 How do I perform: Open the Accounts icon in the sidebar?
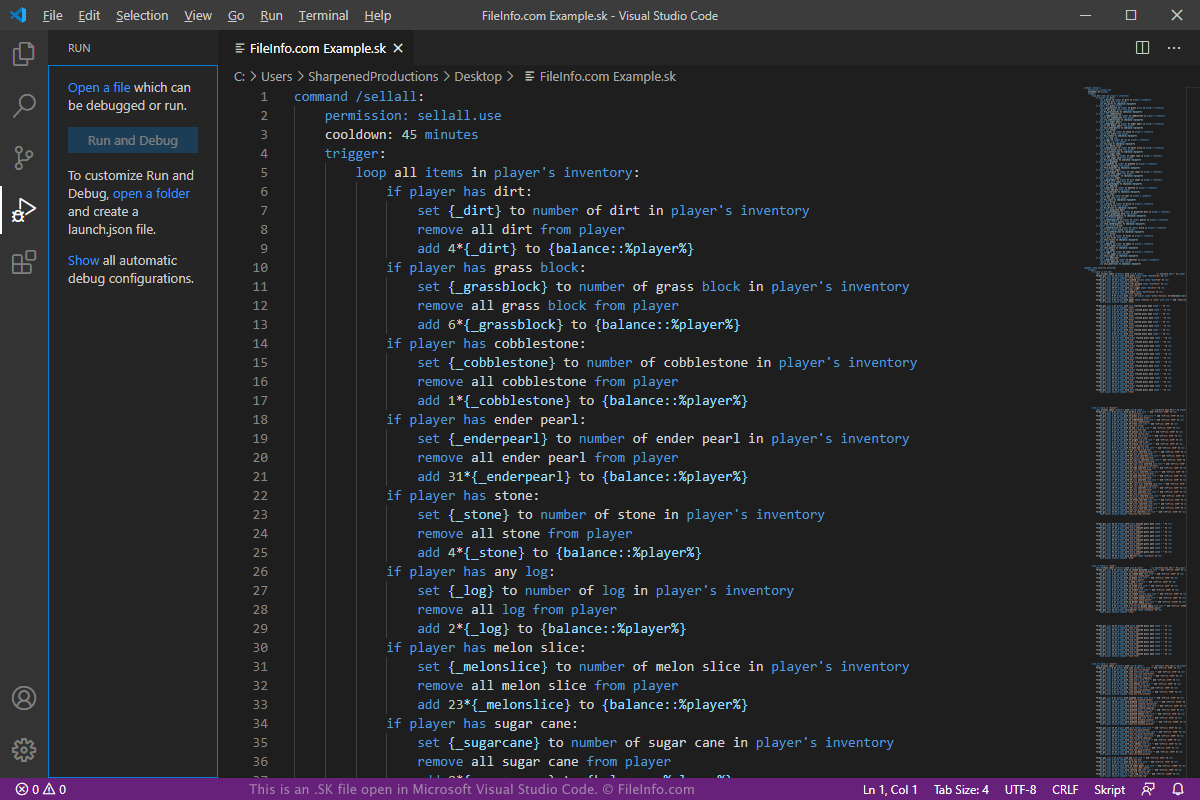pyautogui.click(x=23, y=699)
